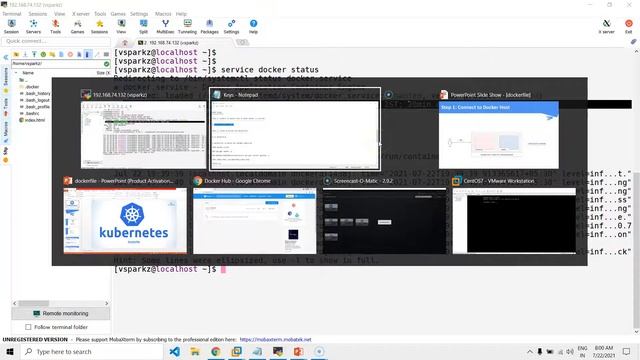Image resolution: width=640 pixels, height=360 pixels.
Task: Click the View toolbar icon
Action: 121,27
